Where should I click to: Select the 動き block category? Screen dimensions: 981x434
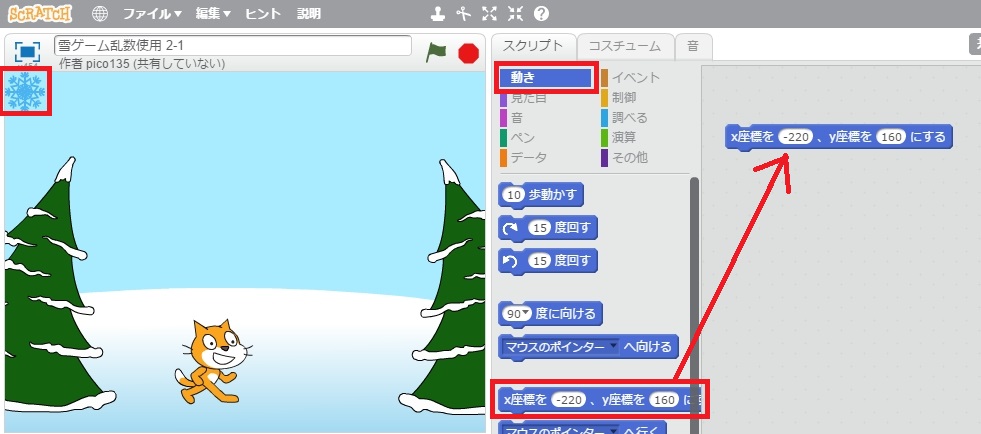546,78
